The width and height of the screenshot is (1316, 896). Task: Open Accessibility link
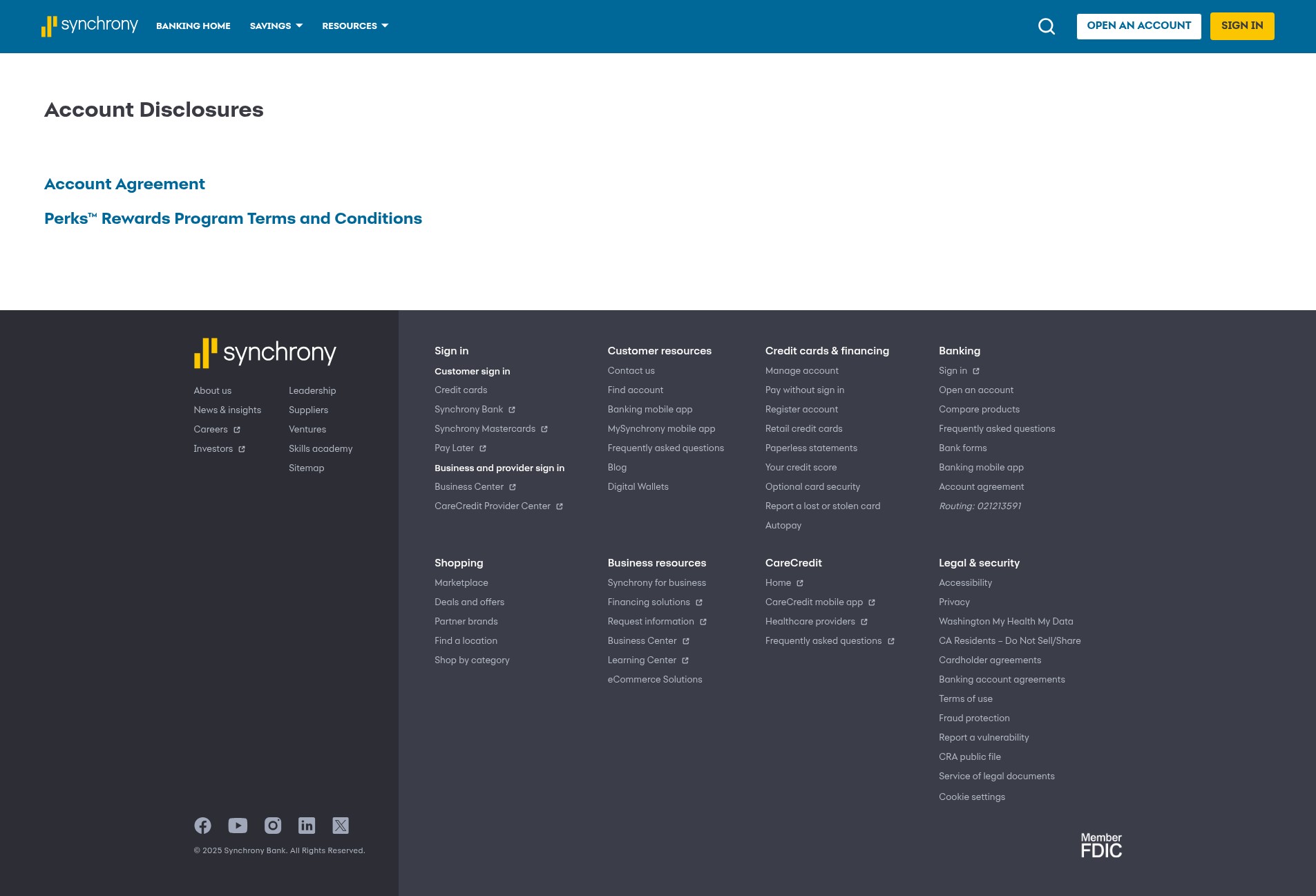point(965,583)
